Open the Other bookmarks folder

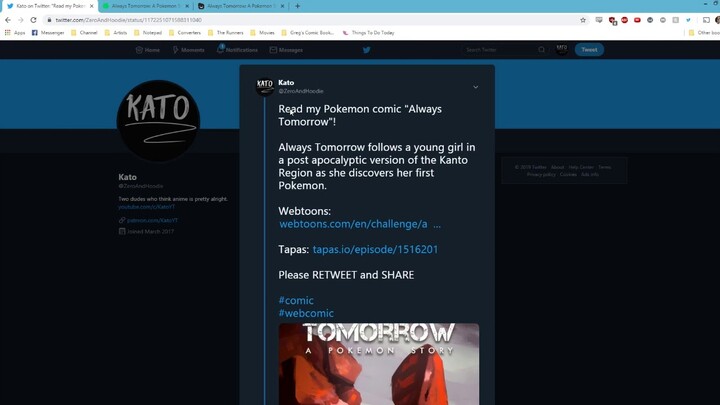coord(704,33)
